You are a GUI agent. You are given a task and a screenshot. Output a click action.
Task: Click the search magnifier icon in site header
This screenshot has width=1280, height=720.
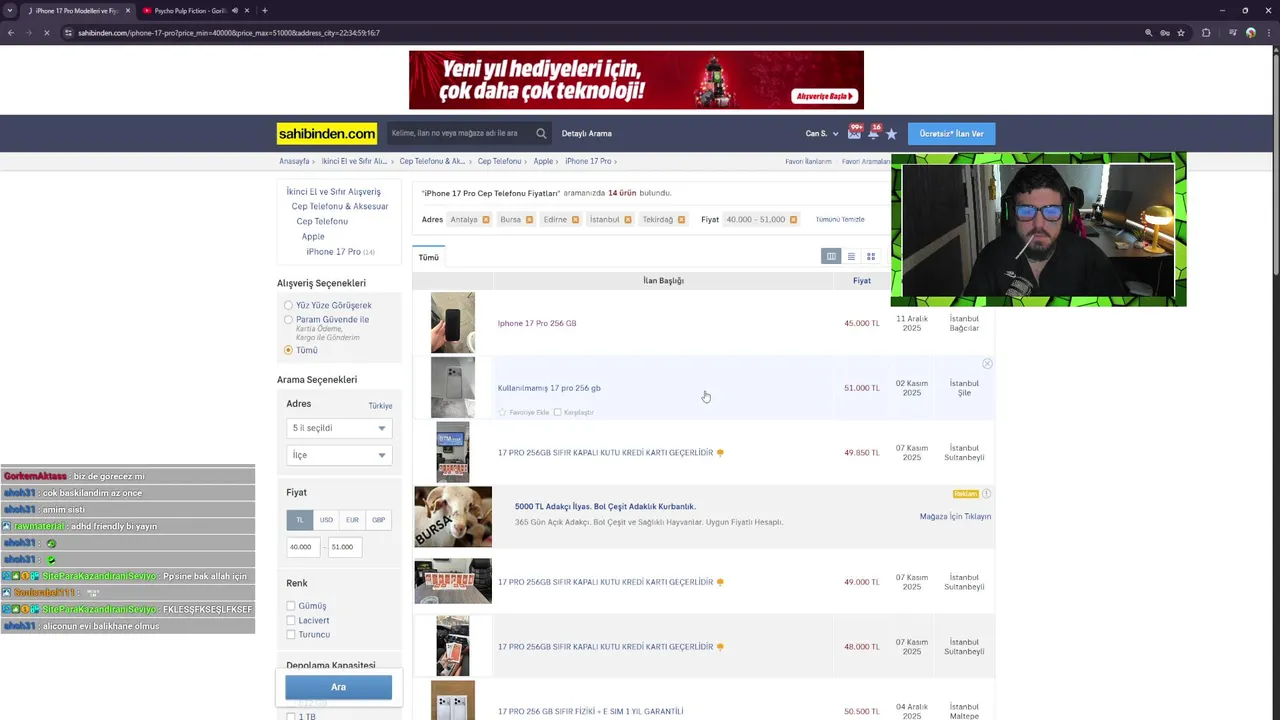(x=541, y=133)
